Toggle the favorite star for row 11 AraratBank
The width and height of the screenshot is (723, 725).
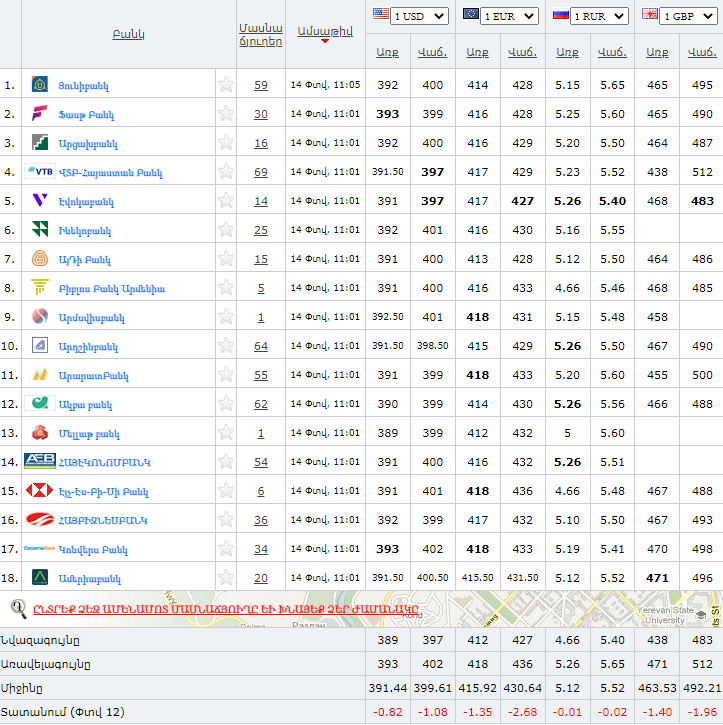point(226,374)
